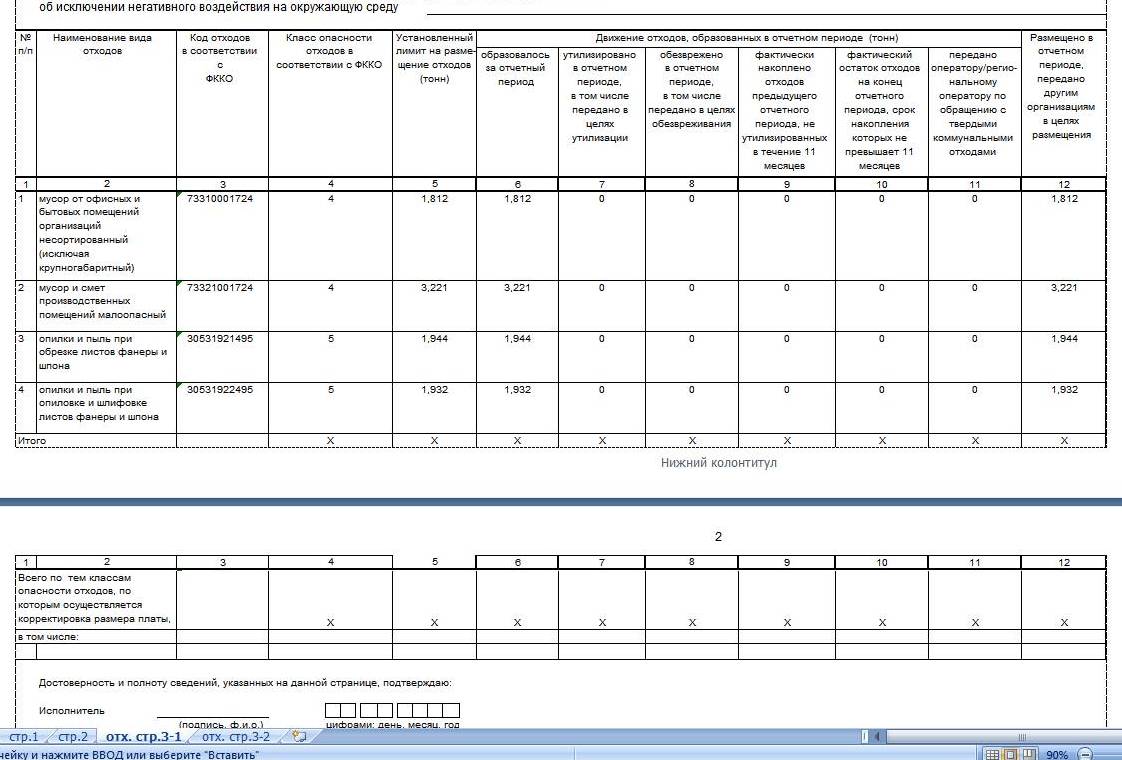Select hazard class 4 for office waste row
The width and height of the screenshot is (1122, 760).
[330, 235]
